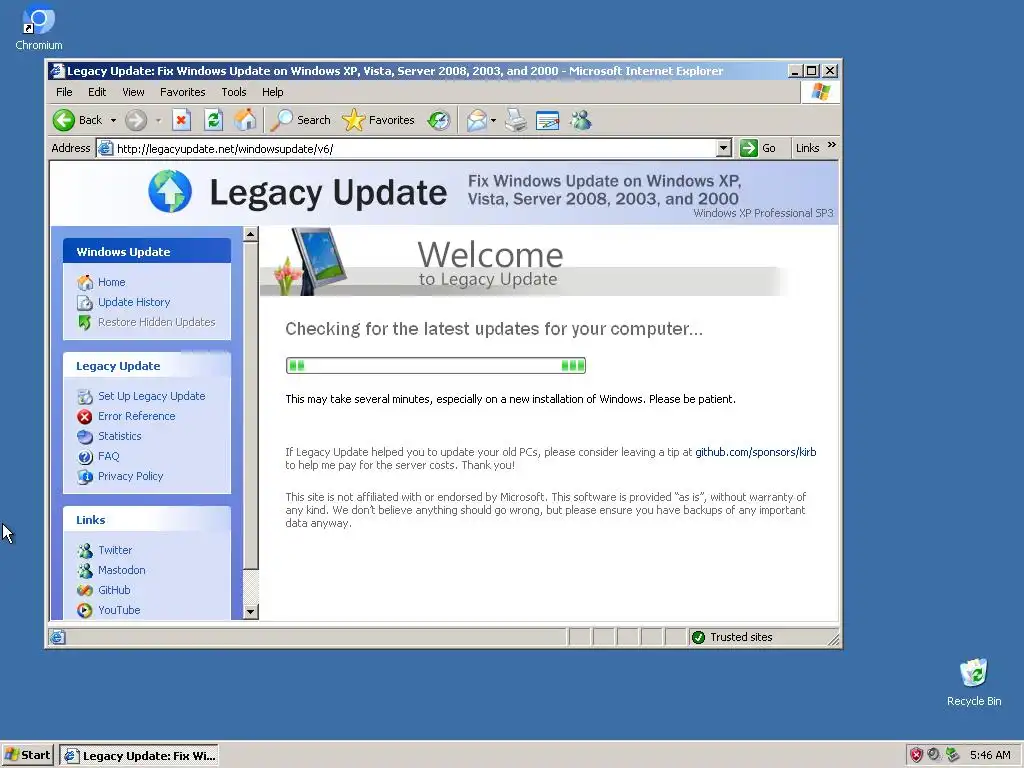Screen dimensions: 1024x768
Task: Open Messenger people icon
Action: [x=580, y=120]
